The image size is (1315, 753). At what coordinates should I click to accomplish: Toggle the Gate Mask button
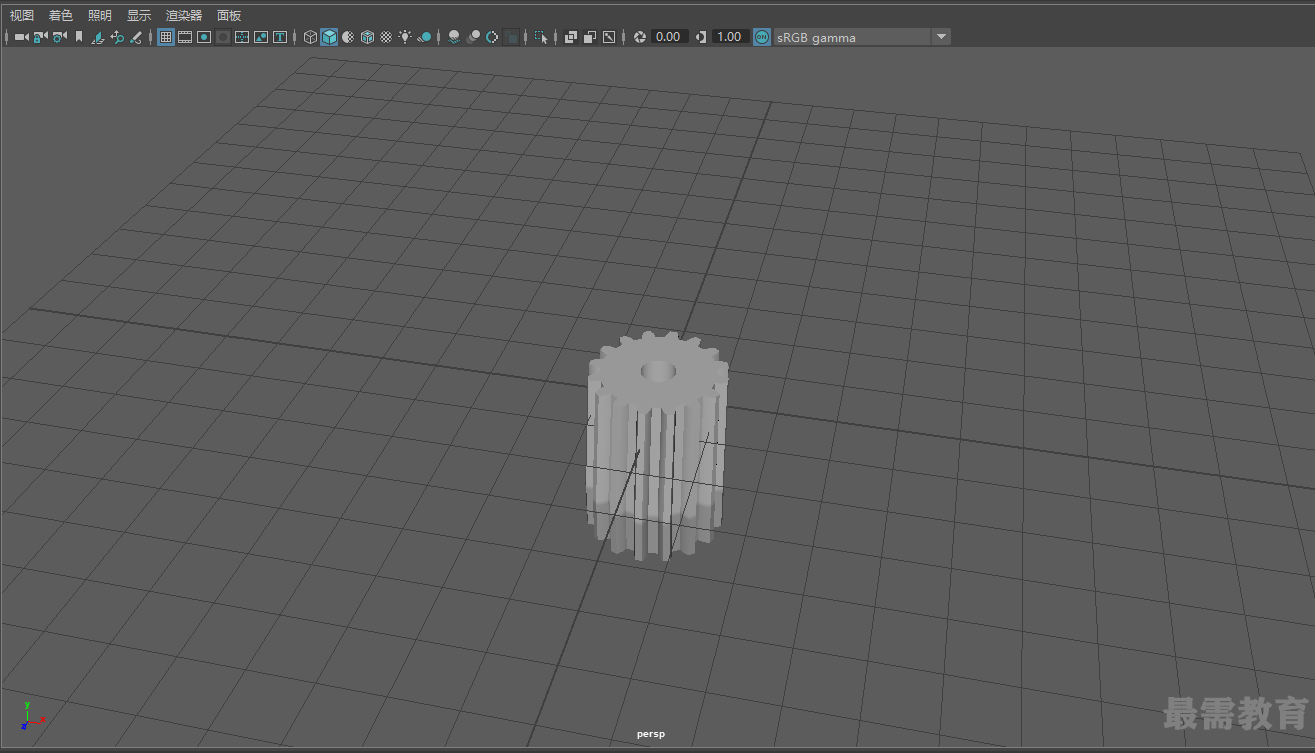pyautogui.click(x=223, y=37)
